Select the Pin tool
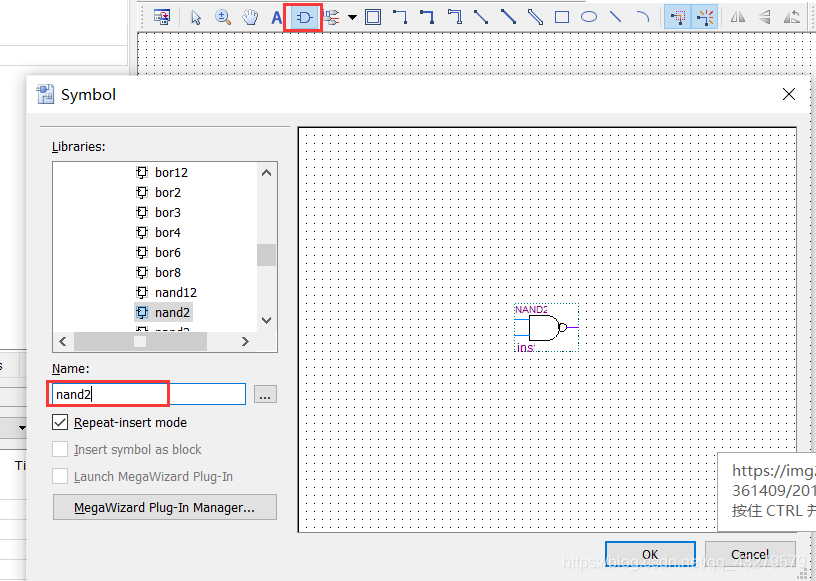This screenshot has width=816, height=581. (331, 18)
